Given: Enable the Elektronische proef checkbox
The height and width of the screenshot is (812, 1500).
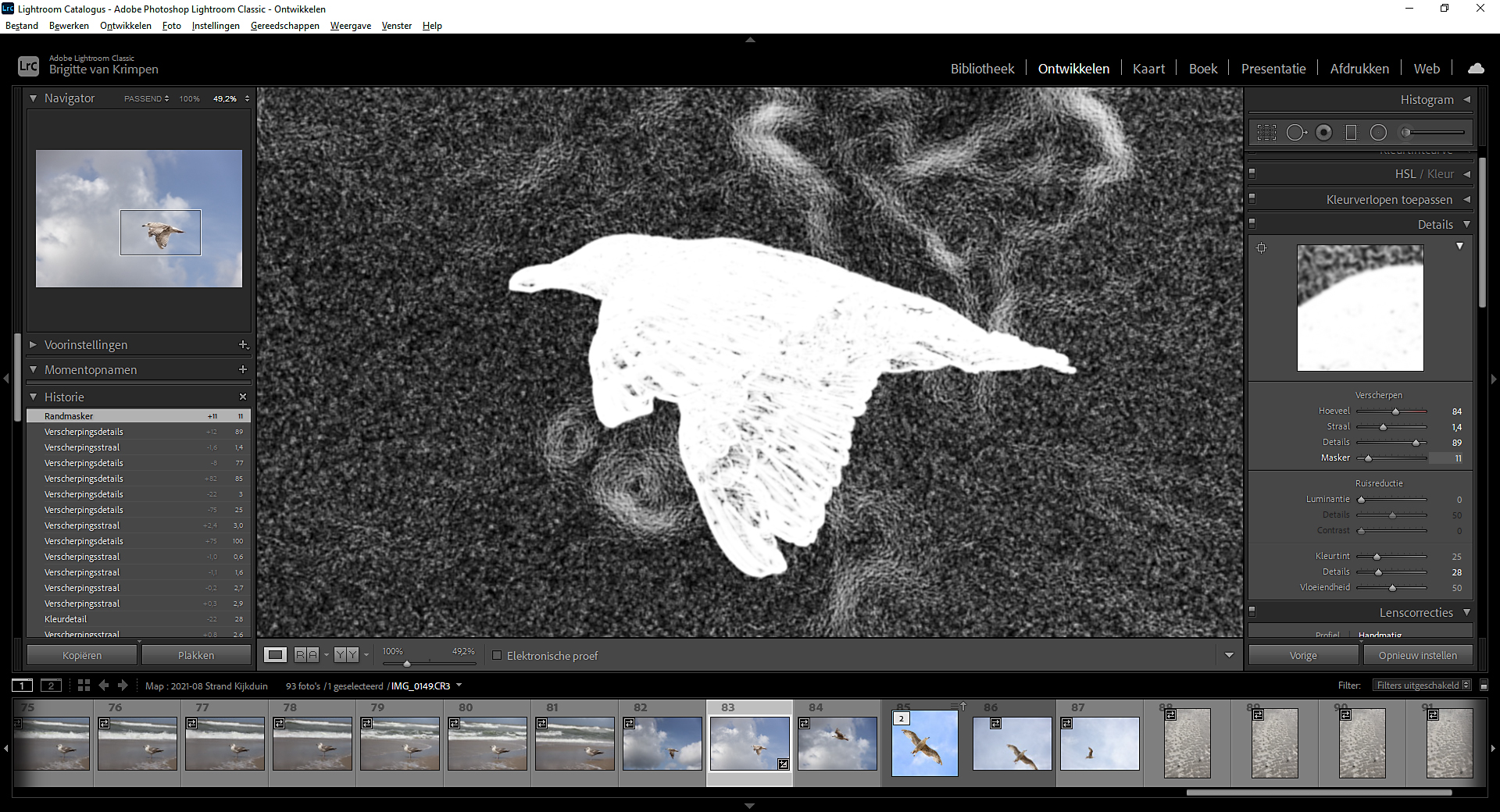Looking at the screenshot, I should [x=497, y=656].
